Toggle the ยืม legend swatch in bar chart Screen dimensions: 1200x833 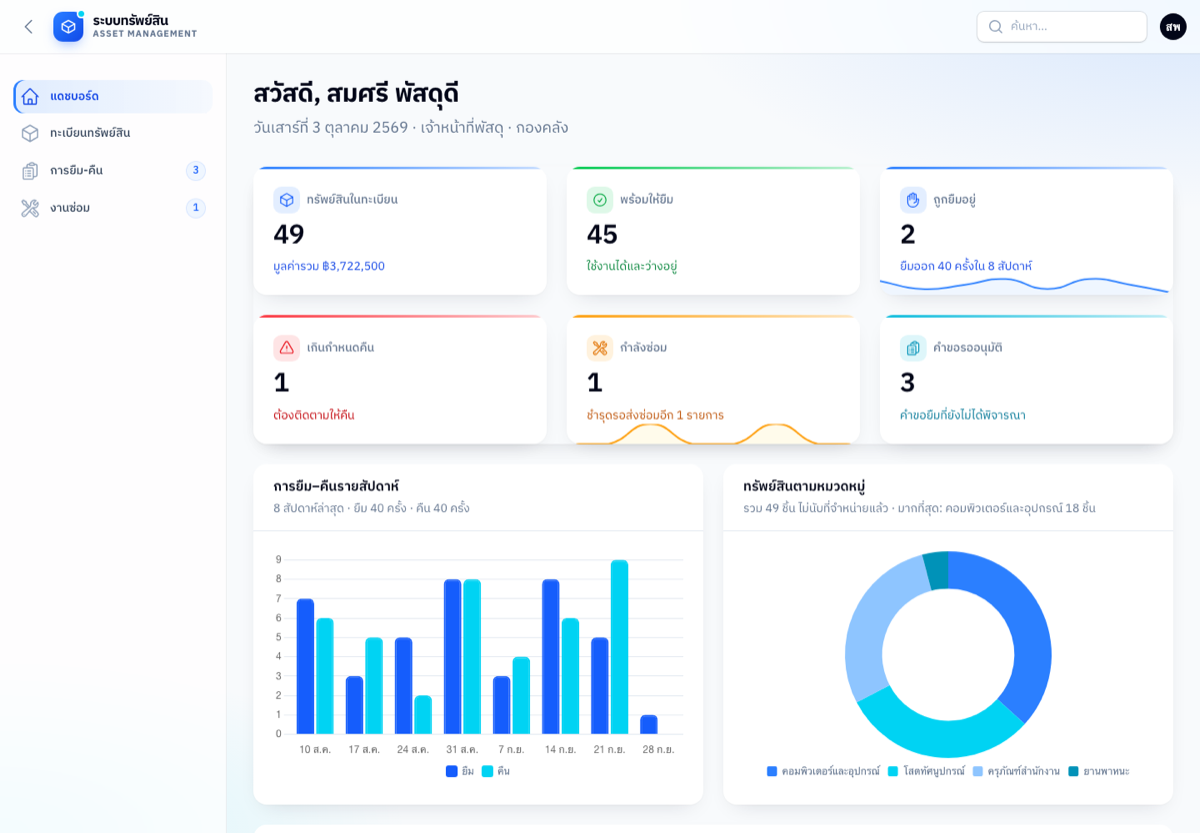coord(452,771)
